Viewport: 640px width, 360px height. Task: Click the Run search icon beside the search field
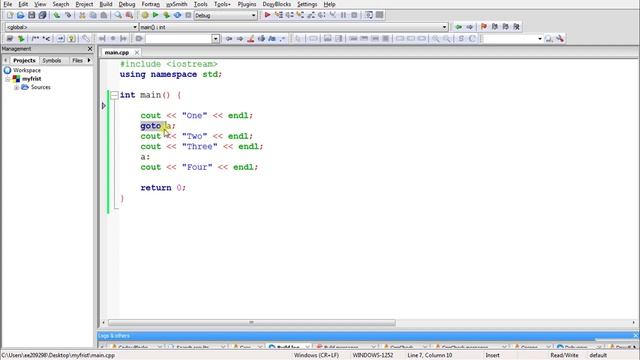tap(549, 39)
